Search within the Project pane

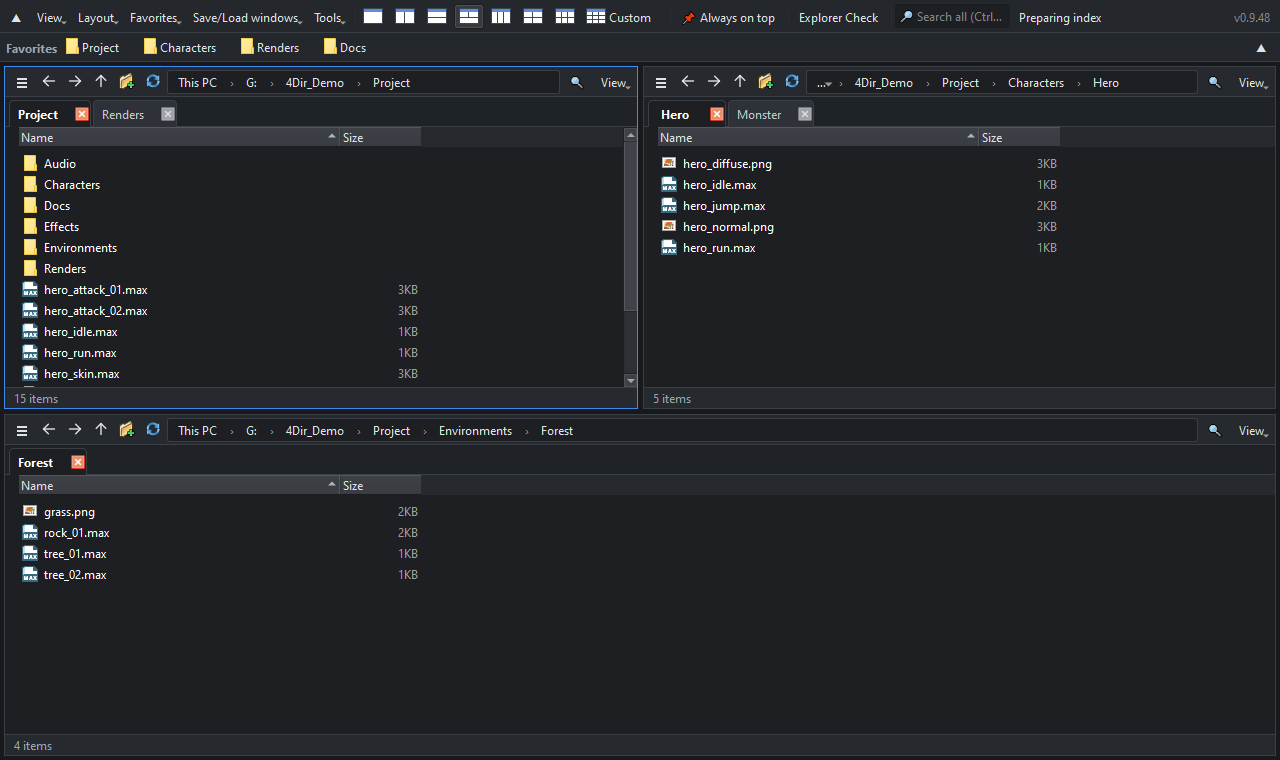tap(577, 83)
